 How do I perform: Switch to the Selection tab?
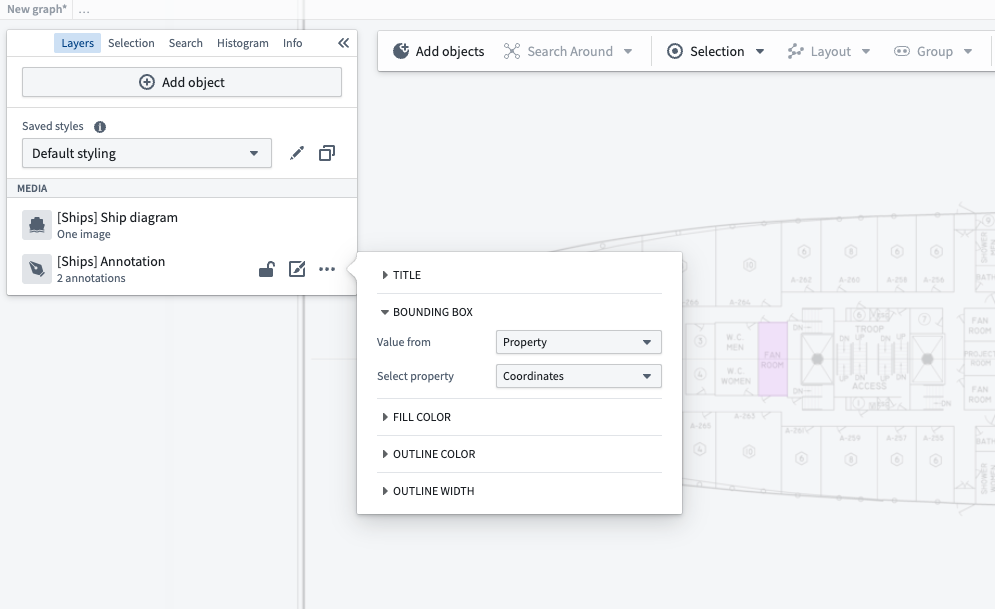(131, 43)
